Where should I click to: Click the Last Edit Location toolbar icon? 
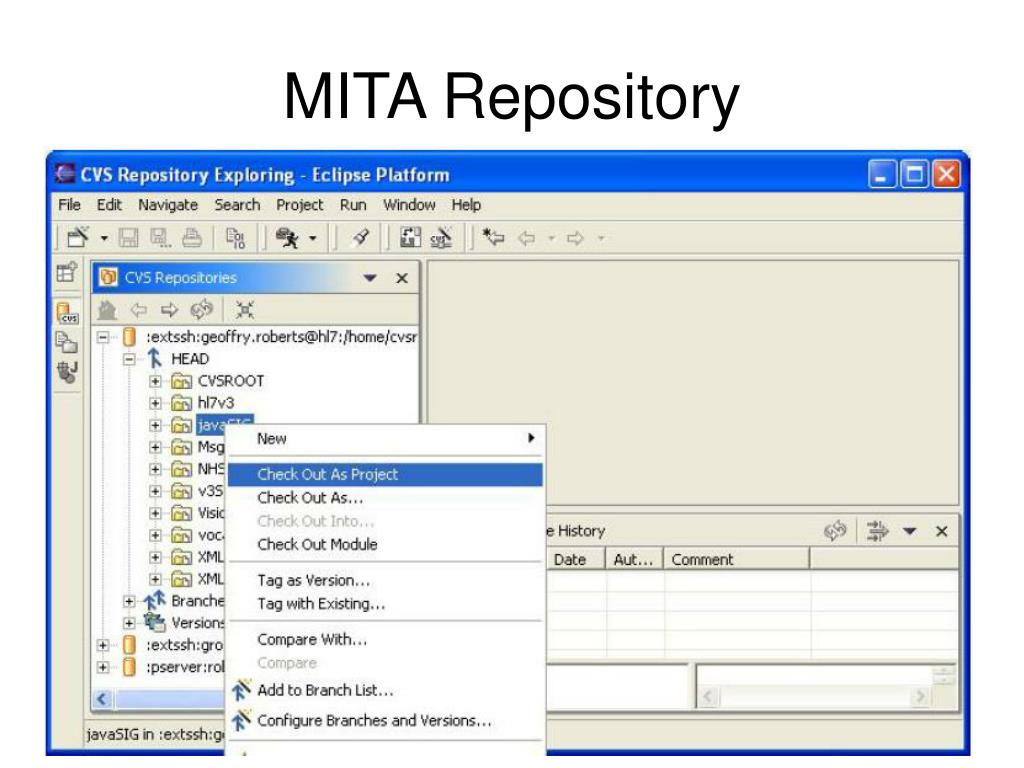tap(493, 238)
